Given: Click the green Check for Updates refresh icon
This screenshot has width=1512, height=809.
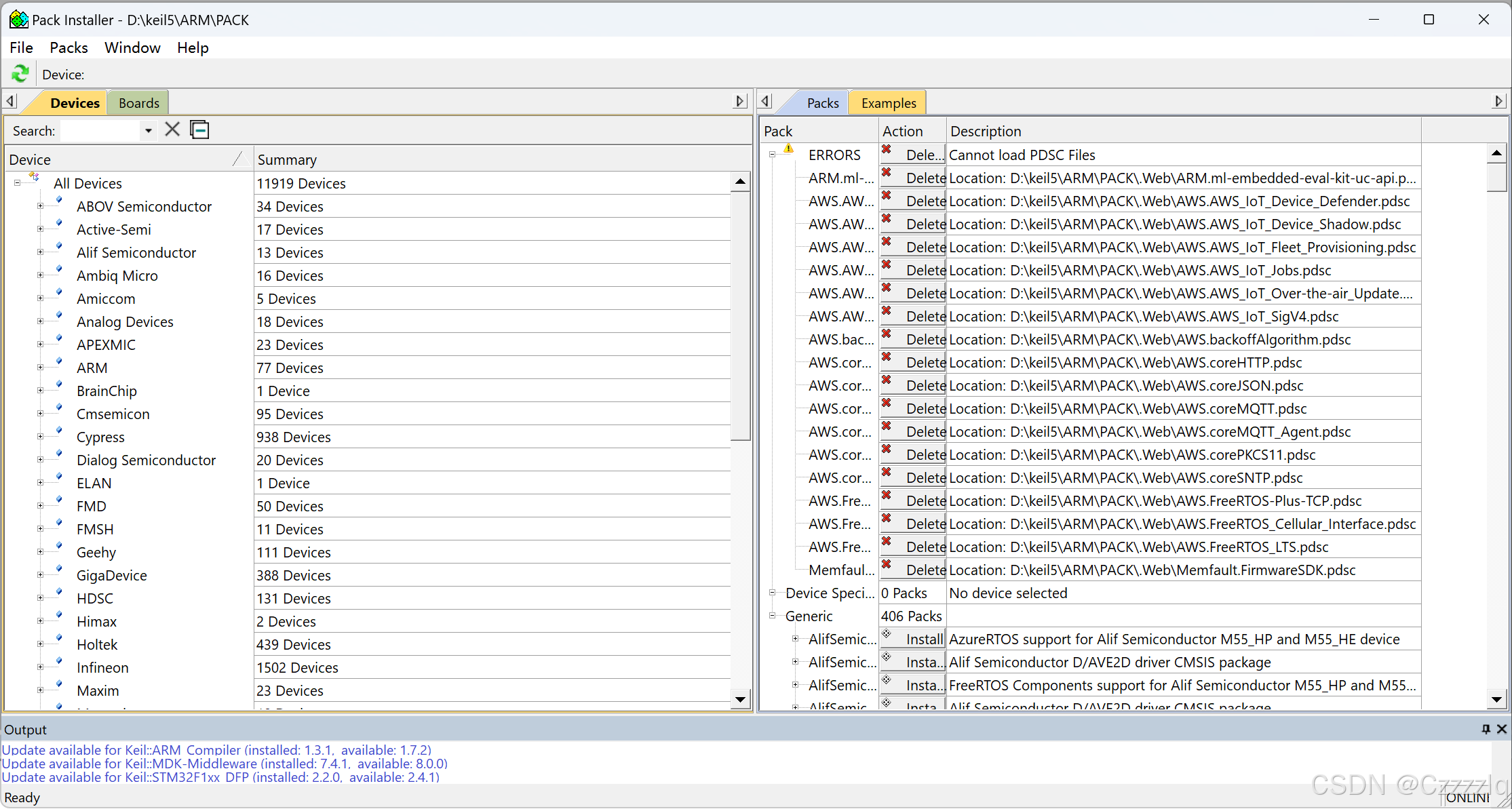Looking at the screenshot, I should pyautogui.click(x=20, y=73).
